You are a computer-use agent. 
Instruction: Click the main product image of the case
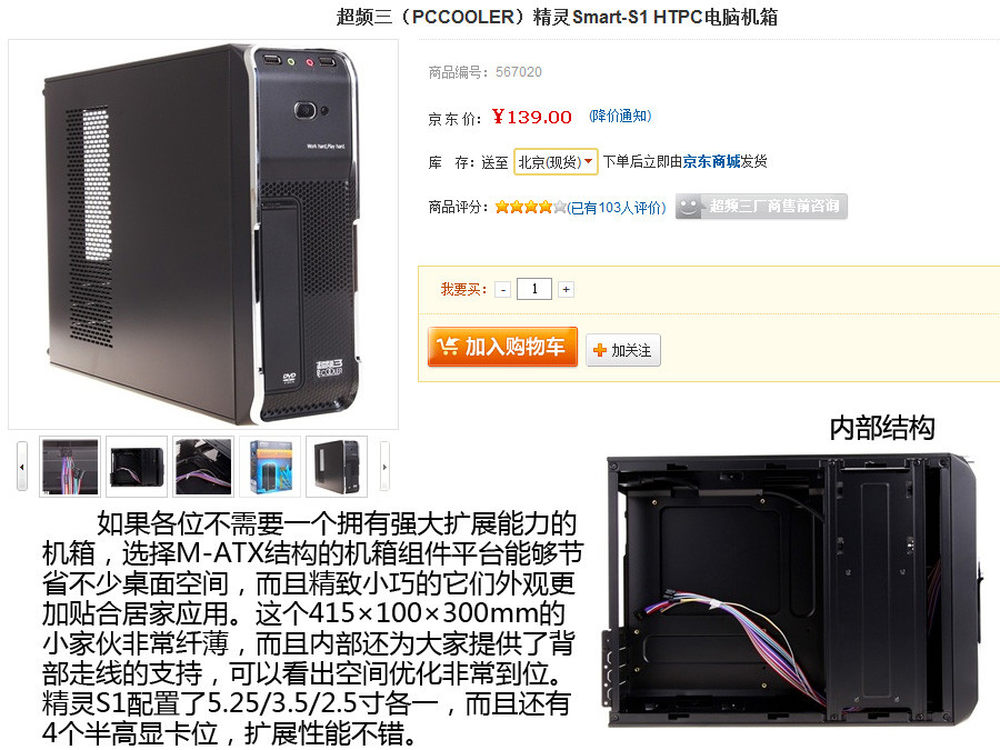(203, 234)
